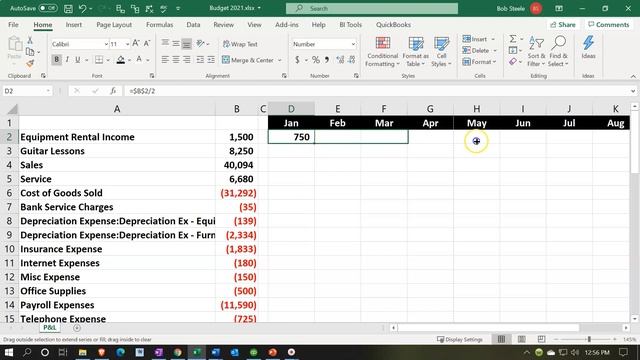Click the Center alignment icon
This screenshot has height=360, width=640.
tap(176, 60)
